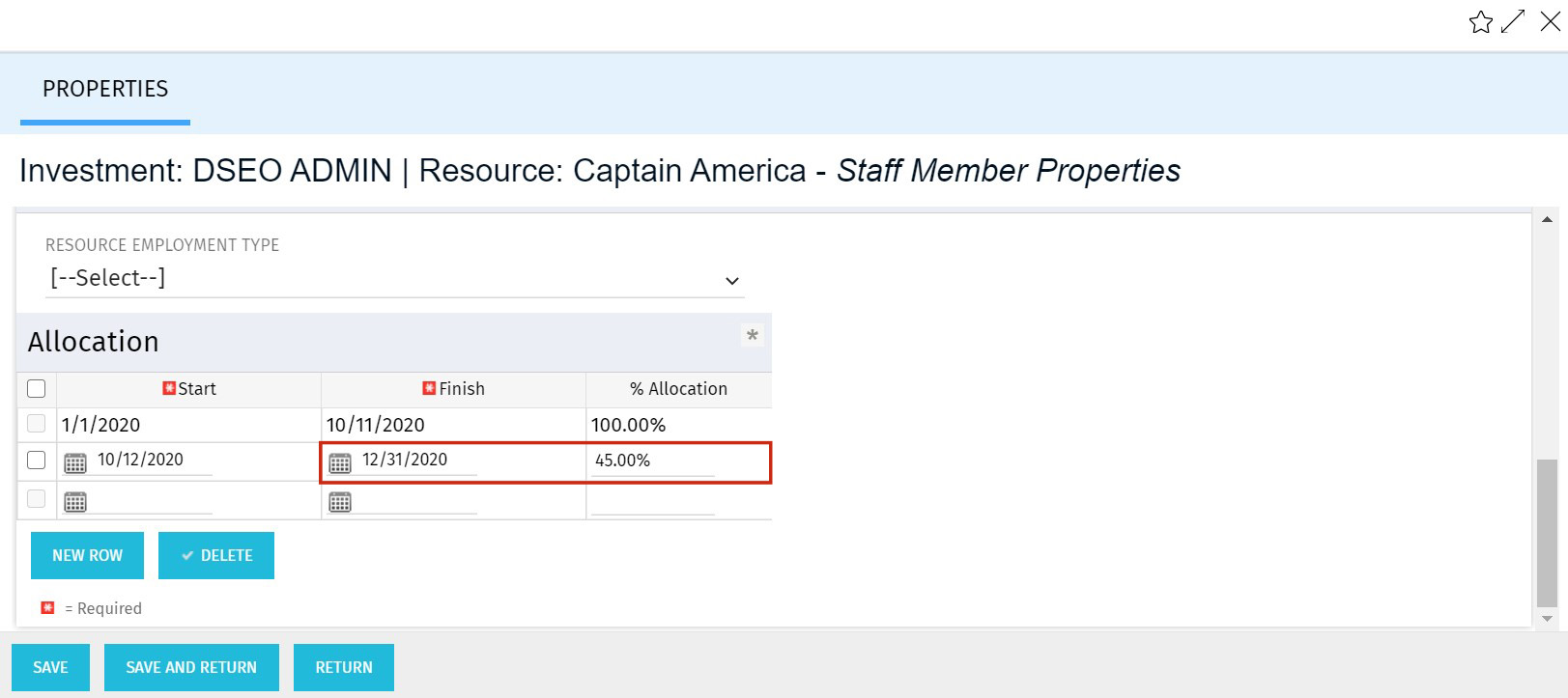Image resolution: width=1568 pixels, height=698 pixels.
Task: Open calendar picker in empty Finish row
Action: (340, 502)
